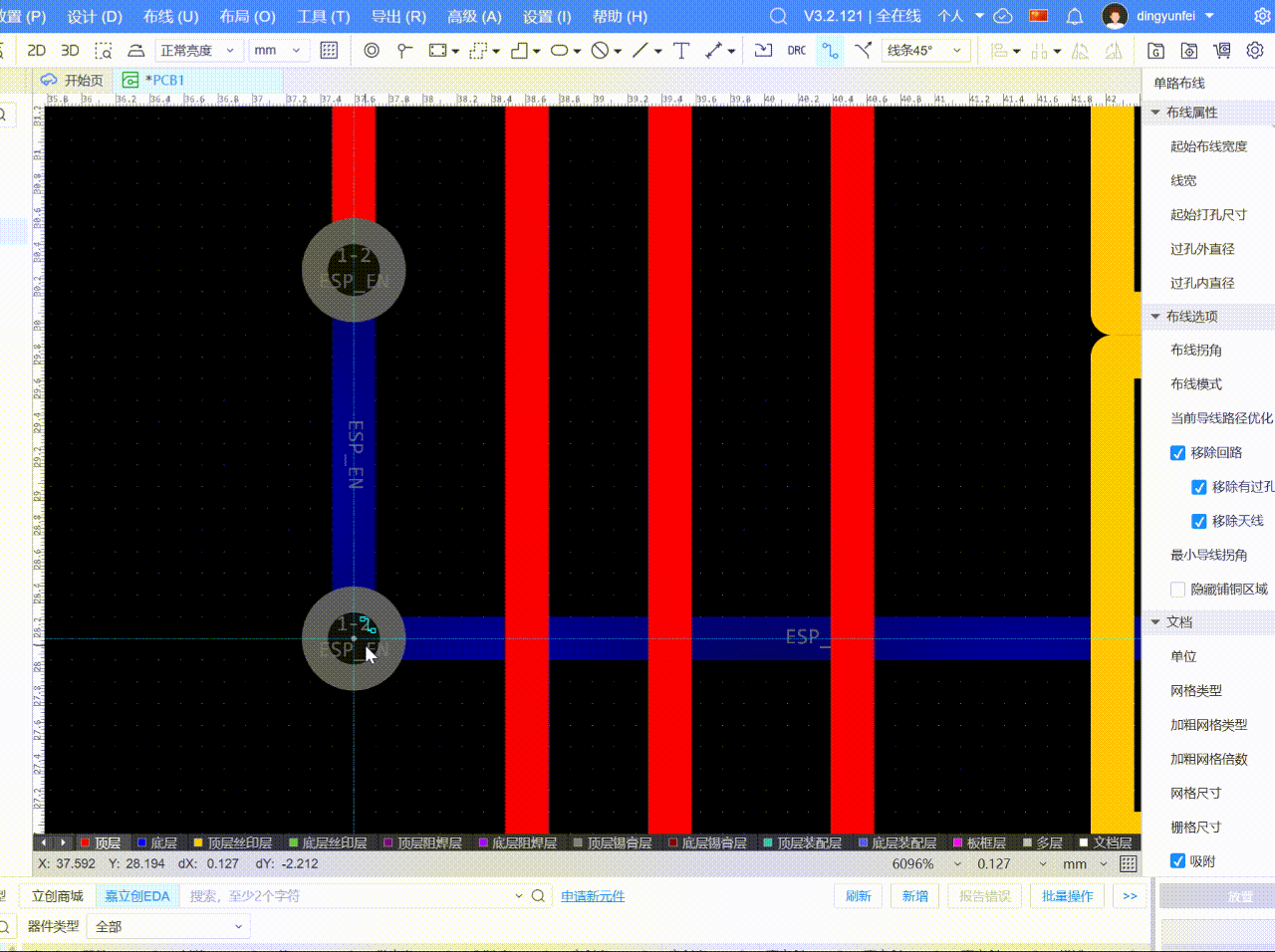
Task: Activate the single routing tool
Action: pyautogui.click(x=830, y=51)
